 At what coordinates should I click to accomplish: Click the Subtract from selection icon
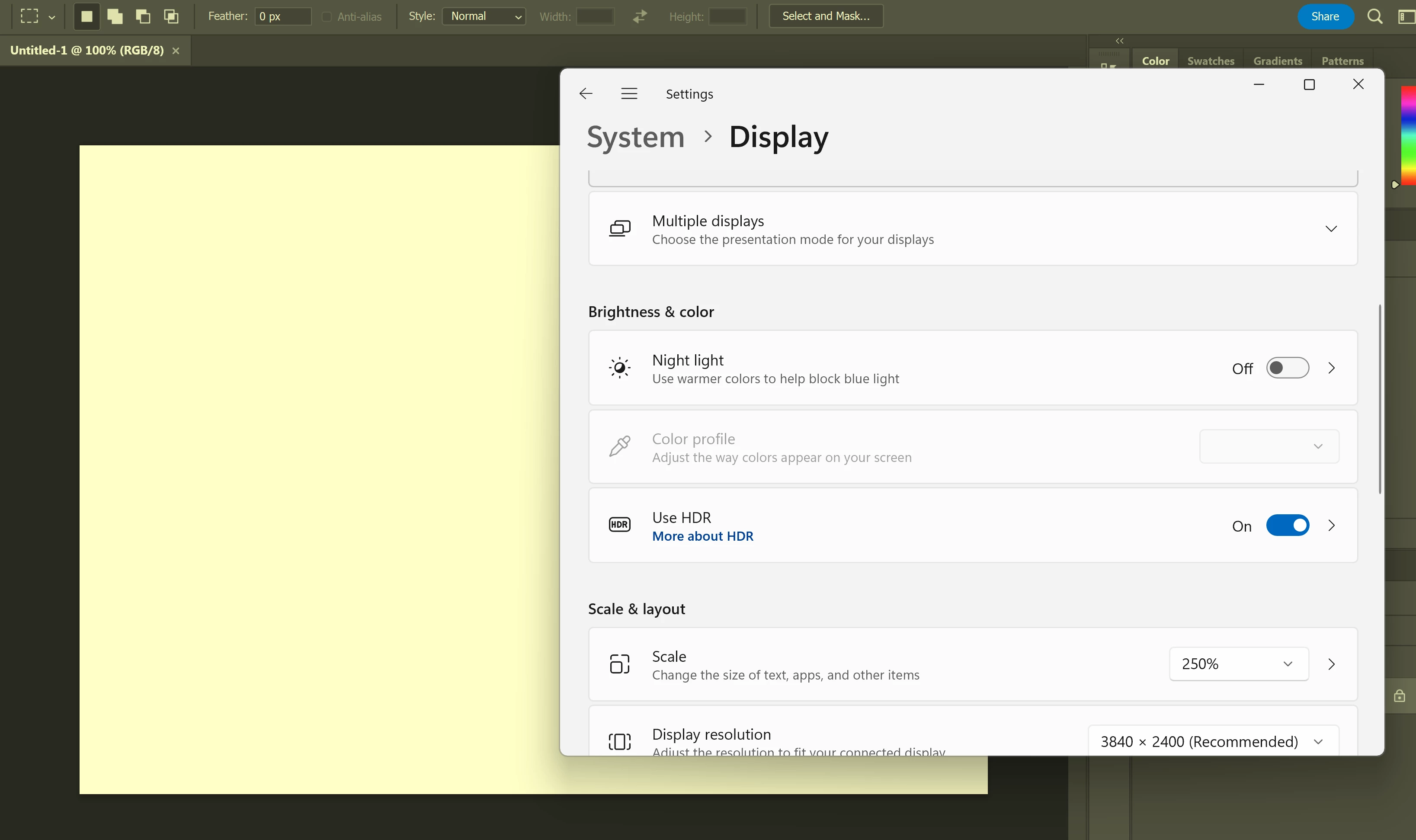(x=143, y=16)
